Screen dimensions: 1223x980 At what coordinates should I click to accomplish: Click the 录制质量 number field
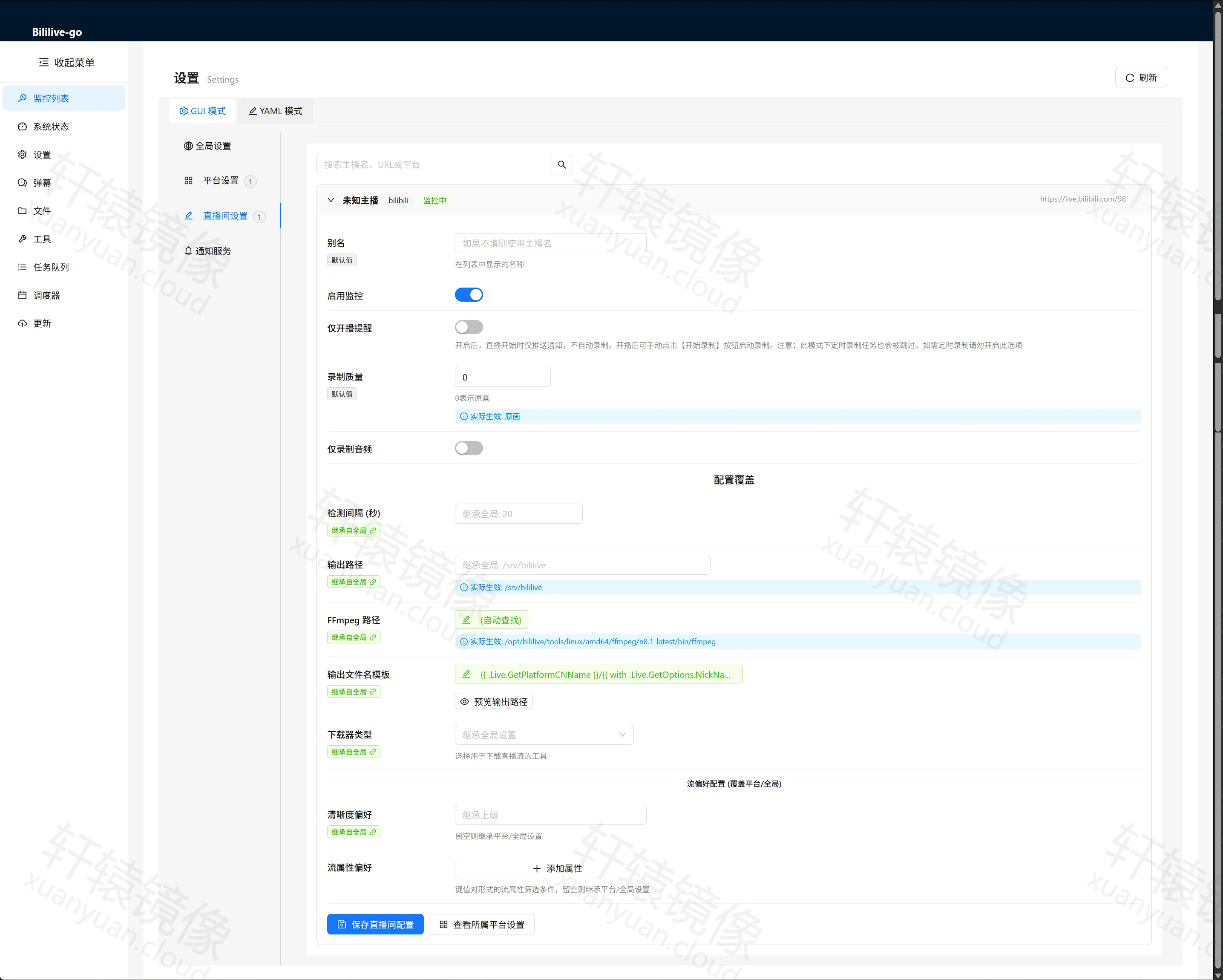(x=503, y=378)
